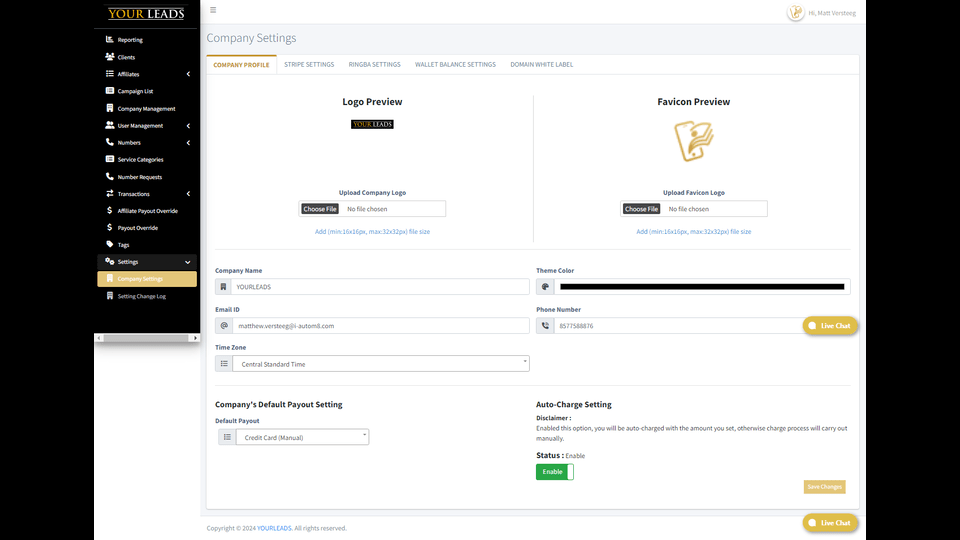Image resolution: width=960 pixels, height=540 pixels.
Task: Click the user avatar icon at top right
Action: pyautogui.click(x=795, y=12)
